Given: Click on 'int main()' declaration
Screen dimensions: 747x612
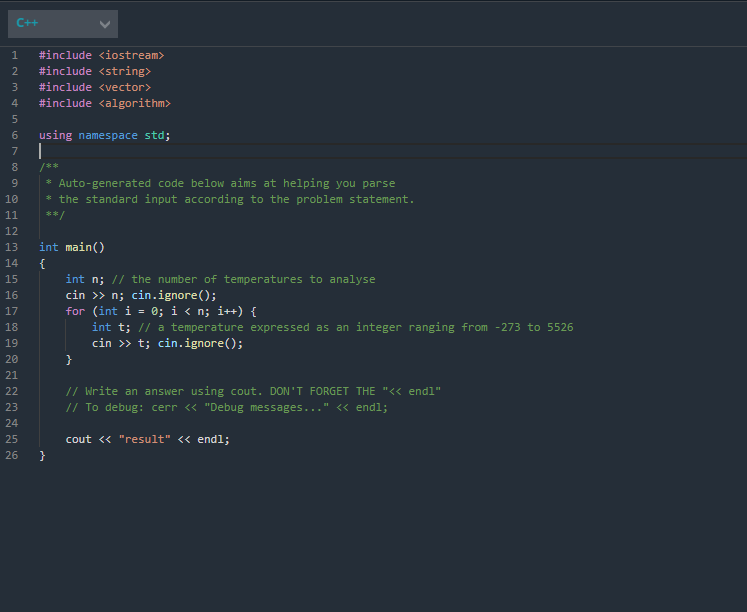Looking at the screenshot, I should [71, 247].
